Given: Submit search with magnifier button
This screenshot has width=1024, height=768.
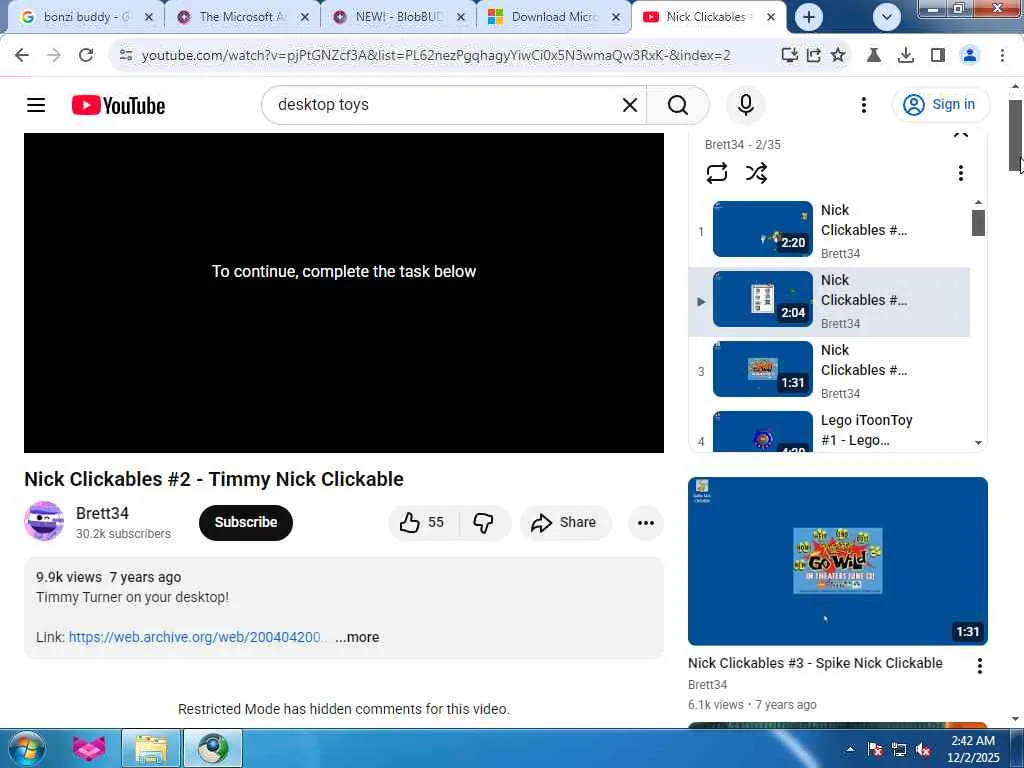Looking at the screenshot, I should click(678, 105).
